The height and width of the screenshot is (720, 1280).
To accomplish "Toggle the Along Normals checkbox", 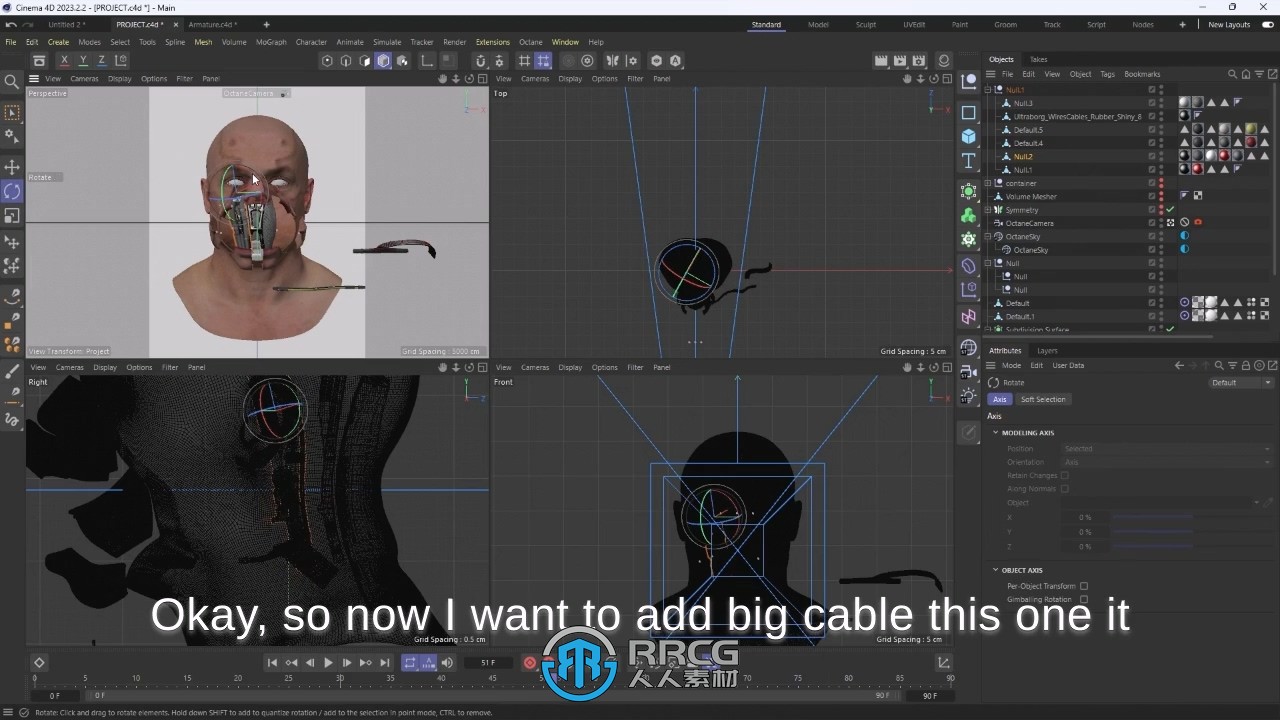I will (1065, 489).
